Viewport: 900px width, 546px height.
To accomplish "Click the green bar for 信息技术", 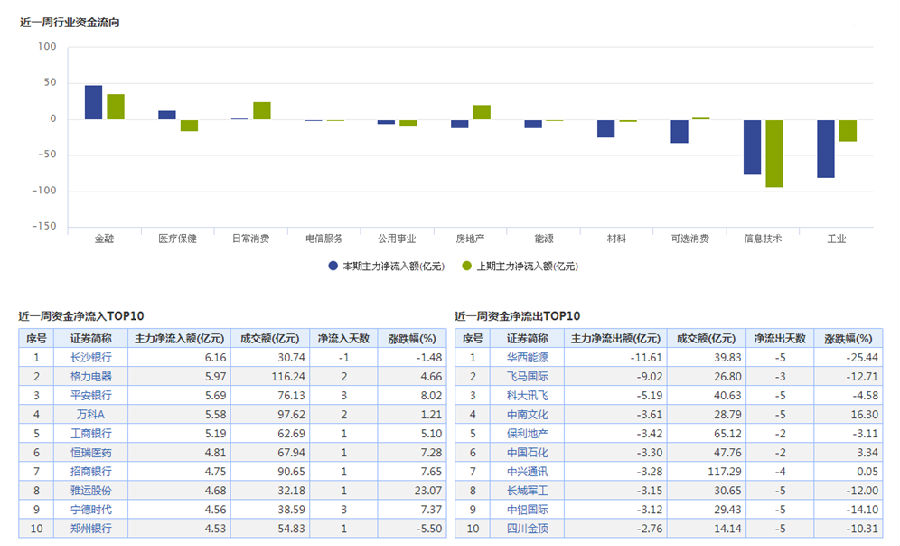I will coord(774,153).
